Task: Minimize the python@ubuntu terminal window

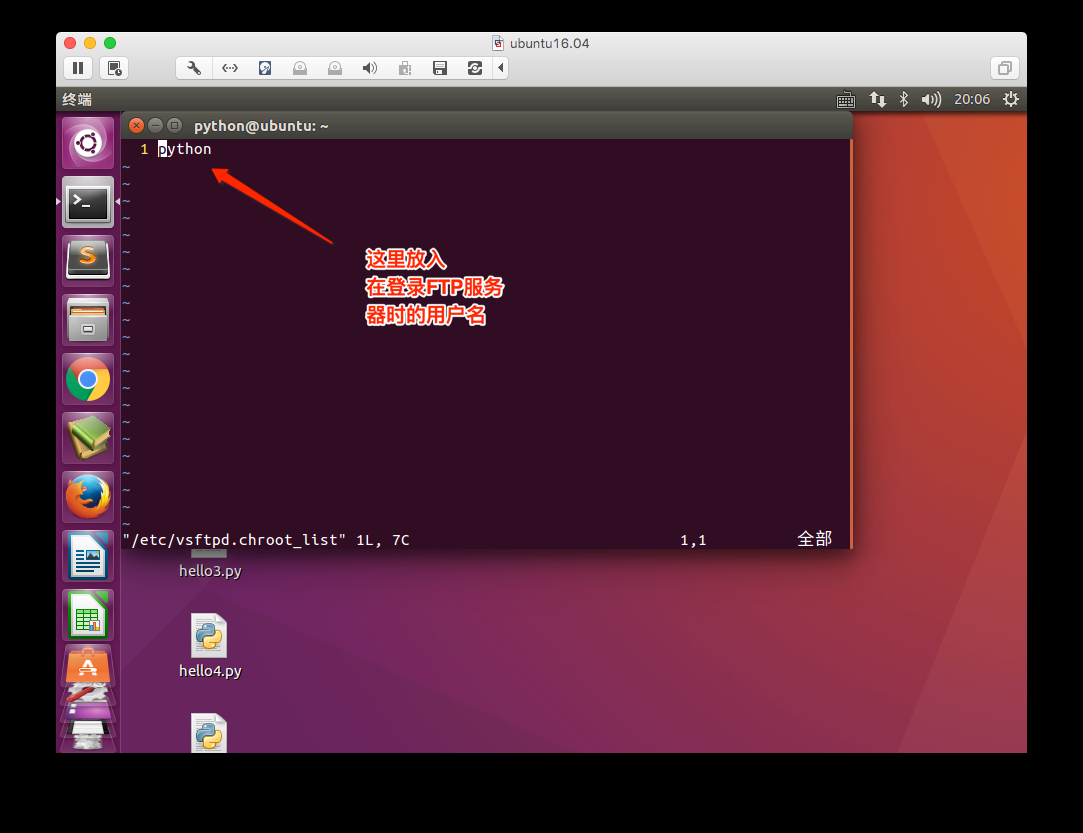Action: pos(155,125)
